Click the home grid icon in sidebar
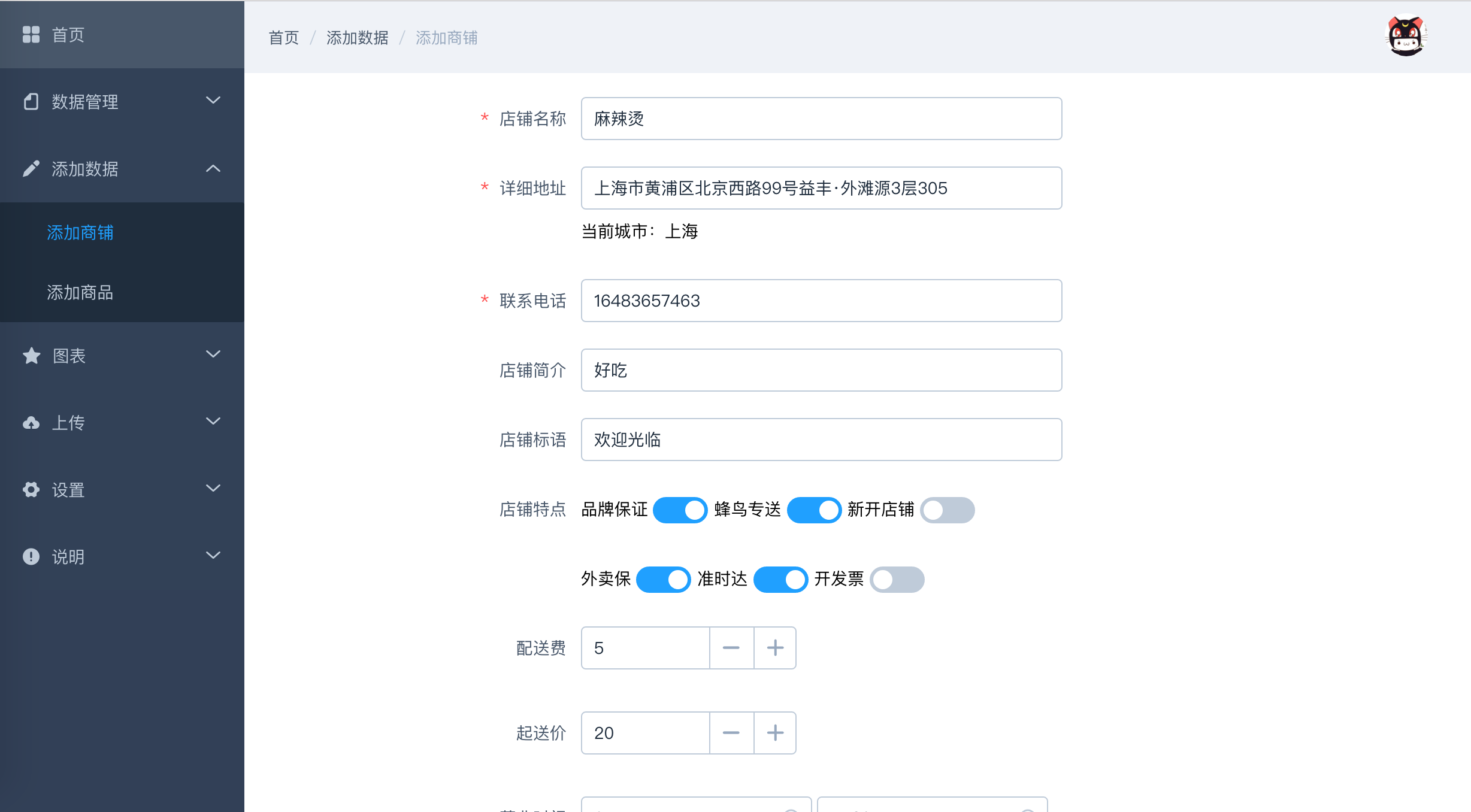1471x812 pixels. 31,35
